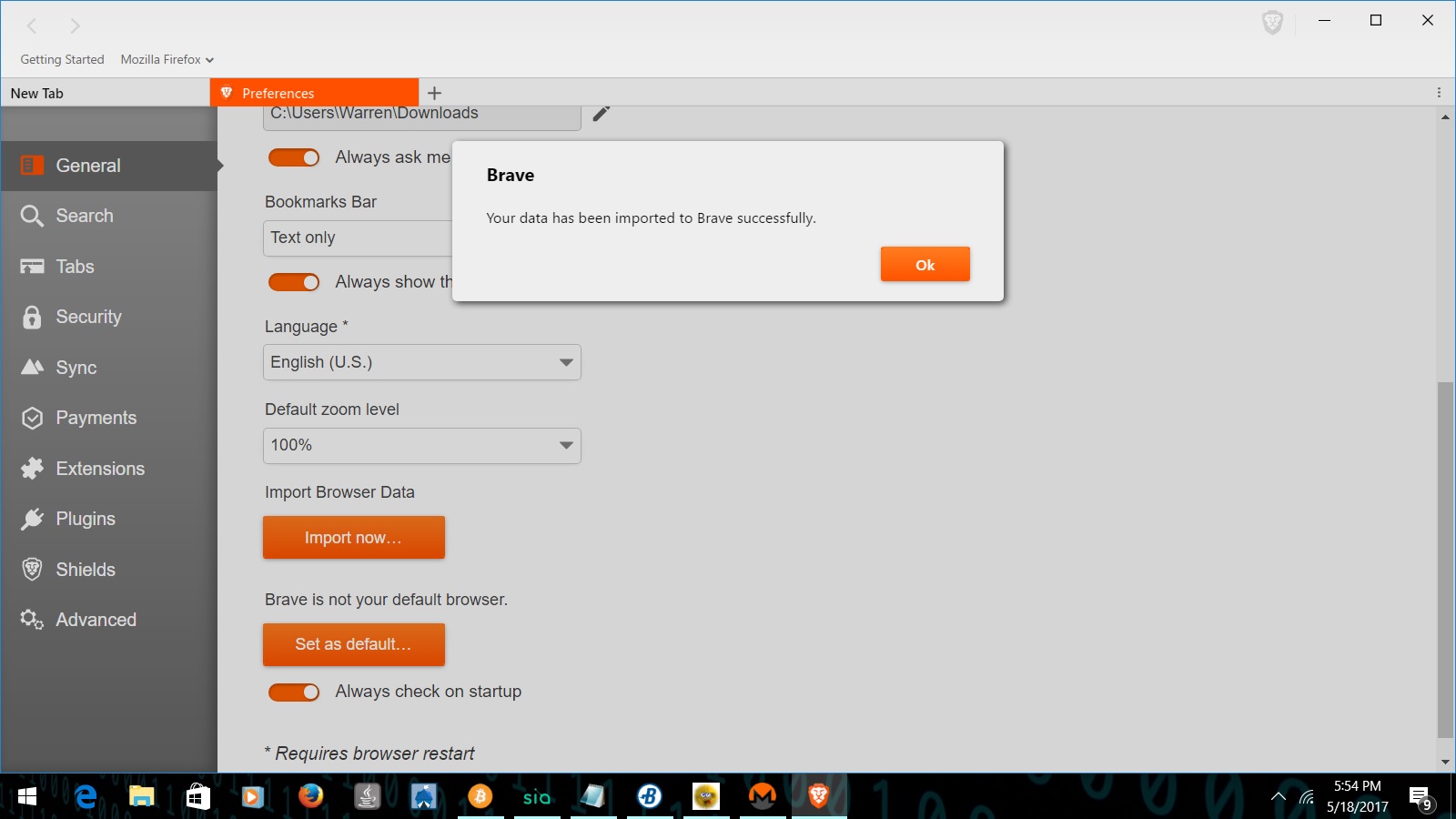The image size is (1456, 819).
Task: Toggle Always show the bookmarks bar switch
Action: [x=294, y=282]
